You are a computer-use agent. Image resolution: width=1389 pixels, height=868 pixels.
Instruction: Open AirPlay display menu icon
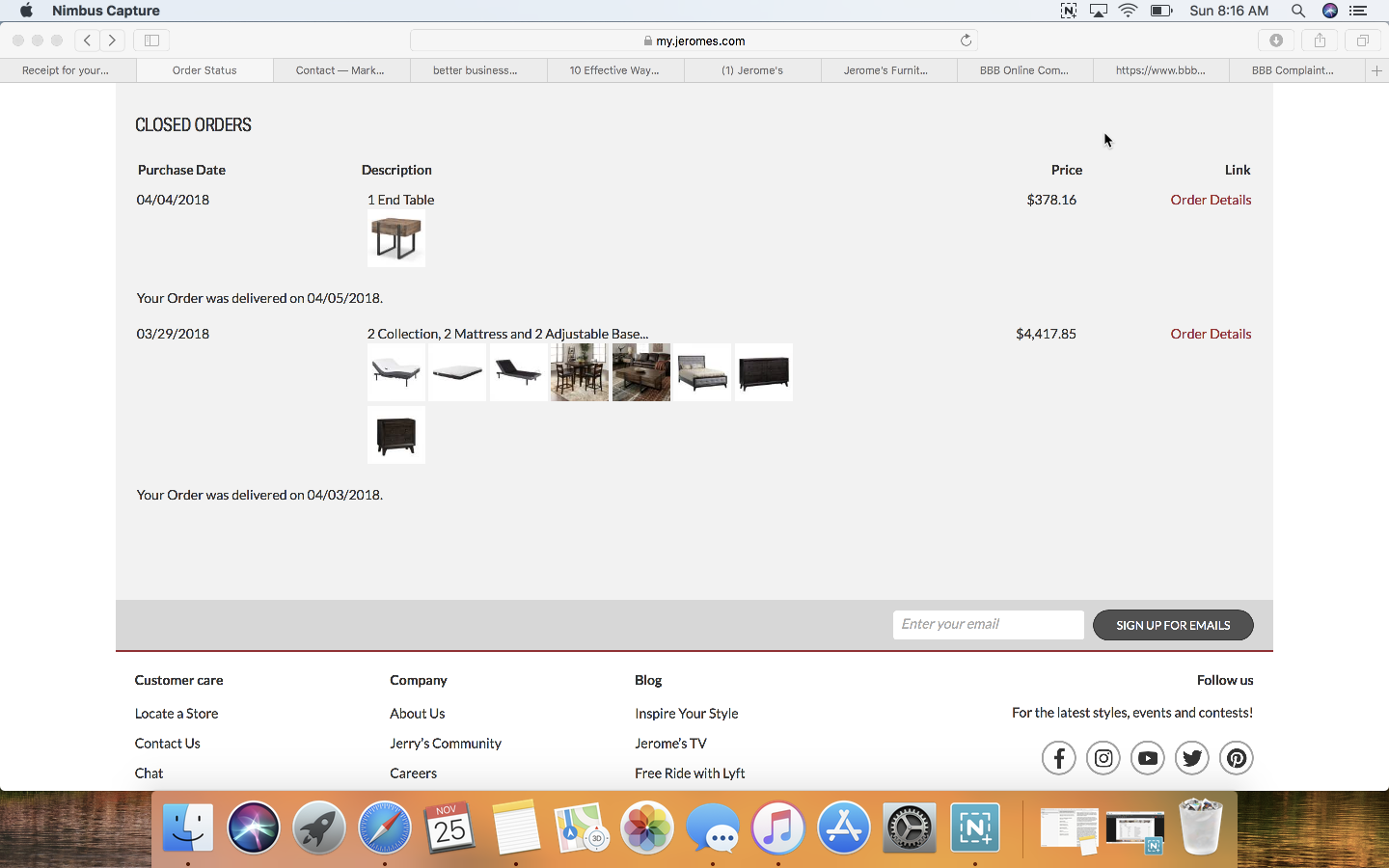point(1099,11)
